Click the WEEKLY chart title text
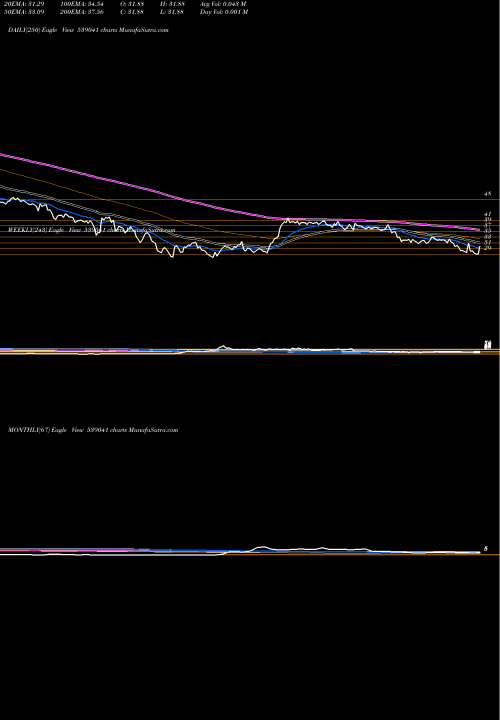 coord(91,230)
